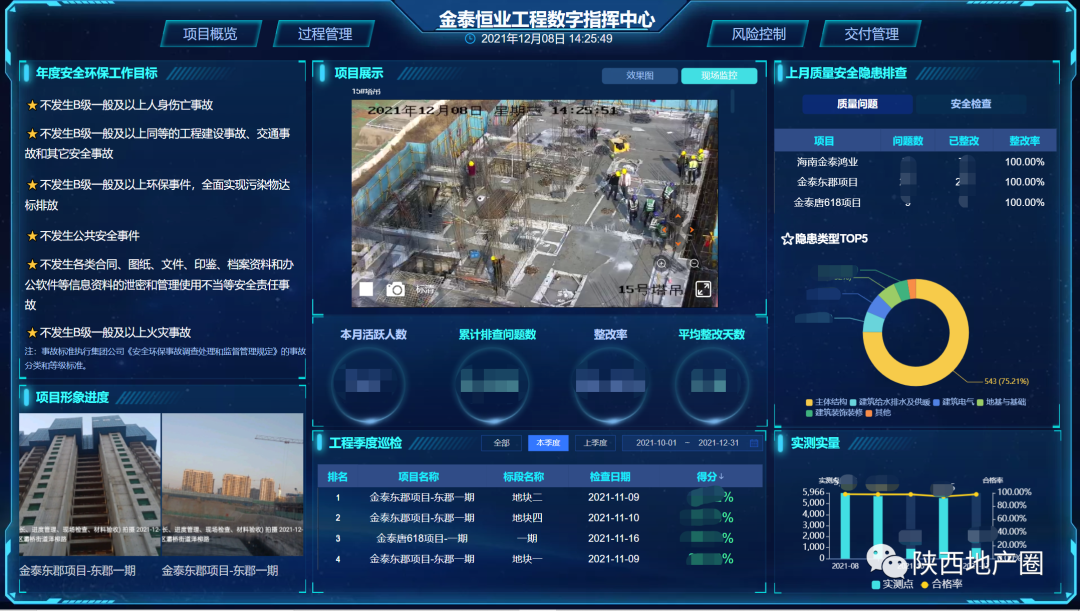Image resolution: width=1080 pixels, height=611 pixels.
Task: Open the calendar icon in the date range
Action: 754,443
